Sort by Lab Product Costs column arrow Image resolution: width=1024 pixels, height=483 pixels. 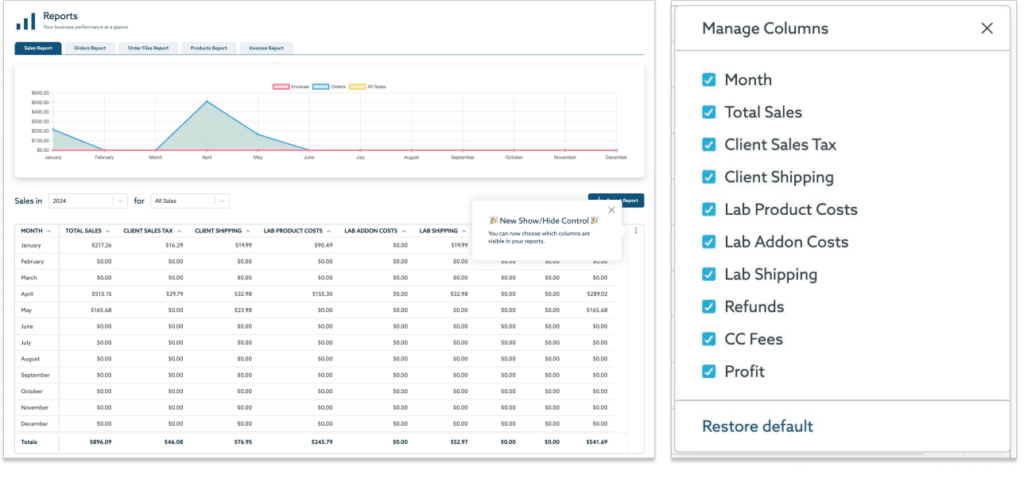click(328, 231)
